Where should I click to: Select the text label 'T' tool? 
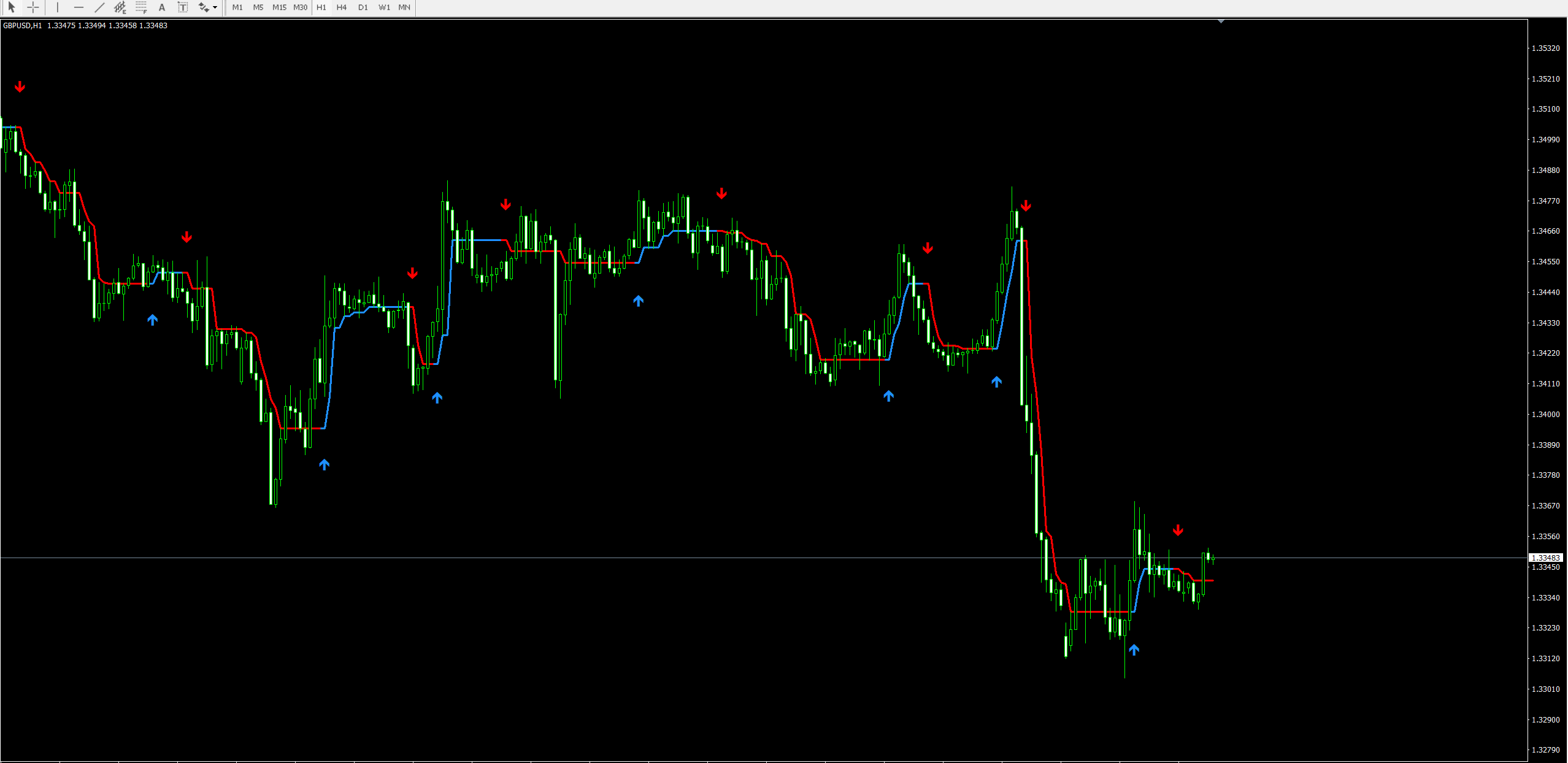click(183, 7)
